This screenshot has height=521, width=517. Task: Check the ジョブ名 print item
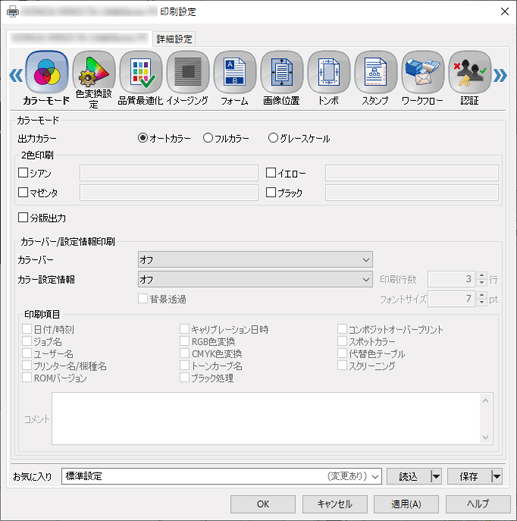27,341
